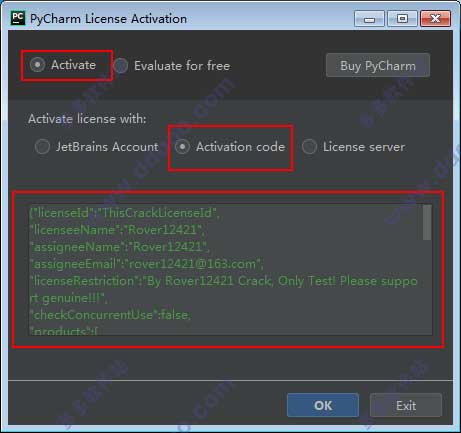Click the Buy PyCharm button
Viewport: 461px width, 433px height.
378,65
